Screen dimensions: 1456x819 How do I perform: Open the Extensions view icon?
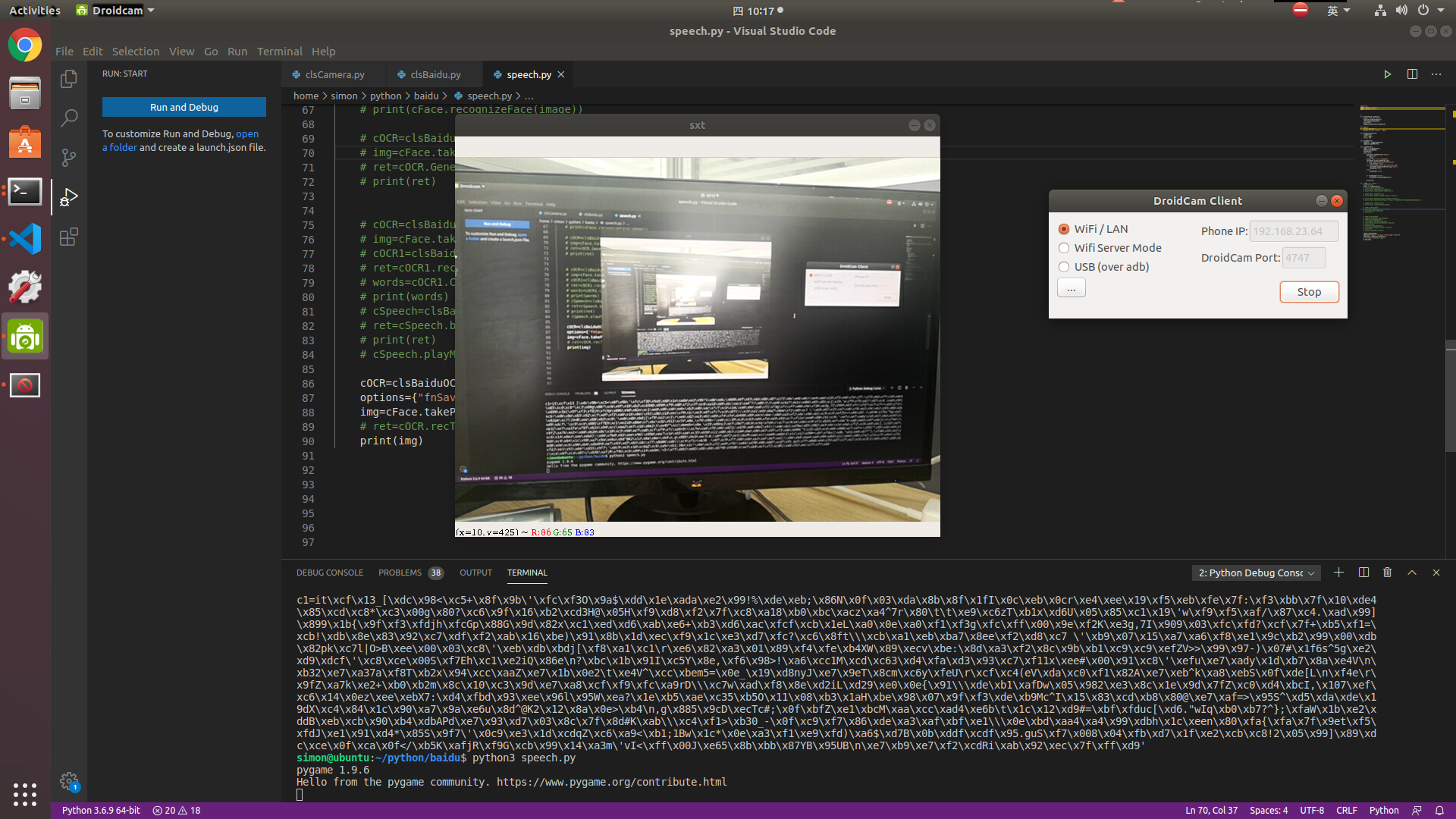tap(69, 237)
